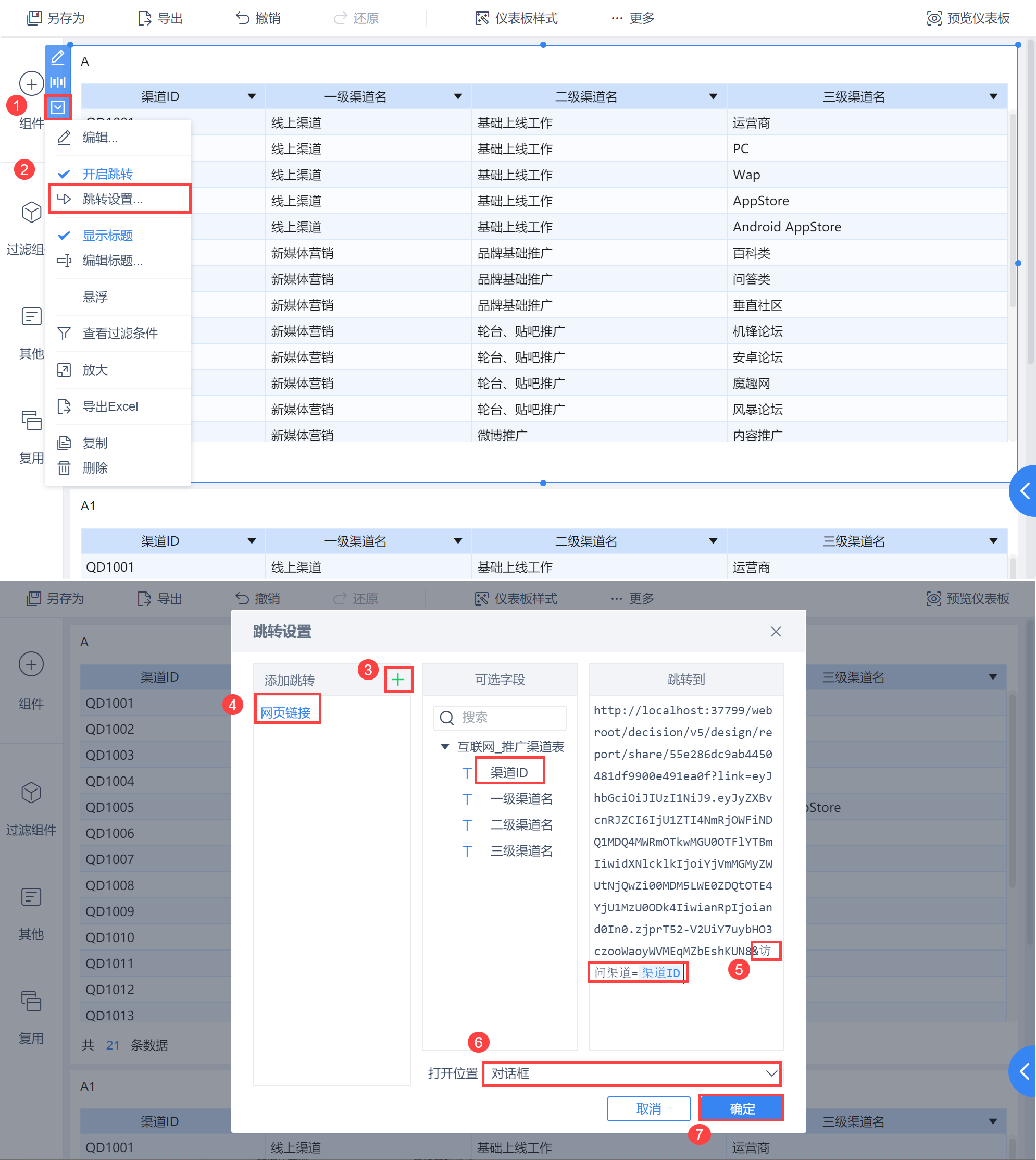Open the 打开位置 dropdown showing 对话框
Image resolution: width=1036 pixels, height=1160 pixels.
pos(632,1073)
